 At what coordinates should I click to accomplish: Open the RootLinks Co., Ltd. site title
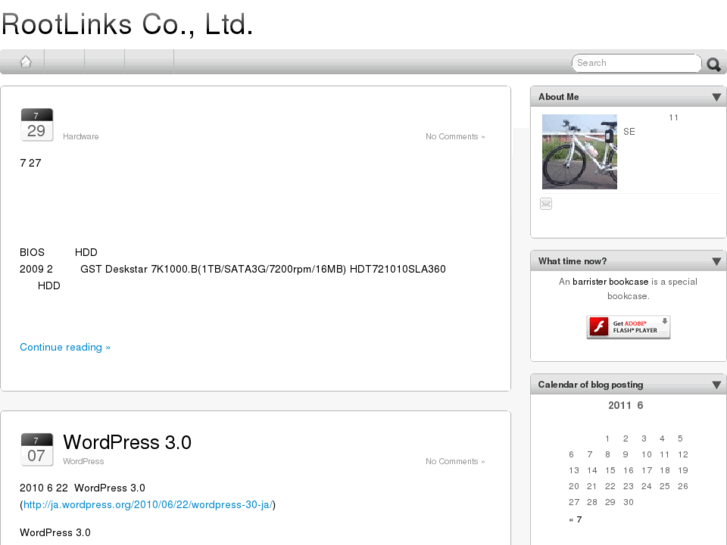(x=128, y=24)
